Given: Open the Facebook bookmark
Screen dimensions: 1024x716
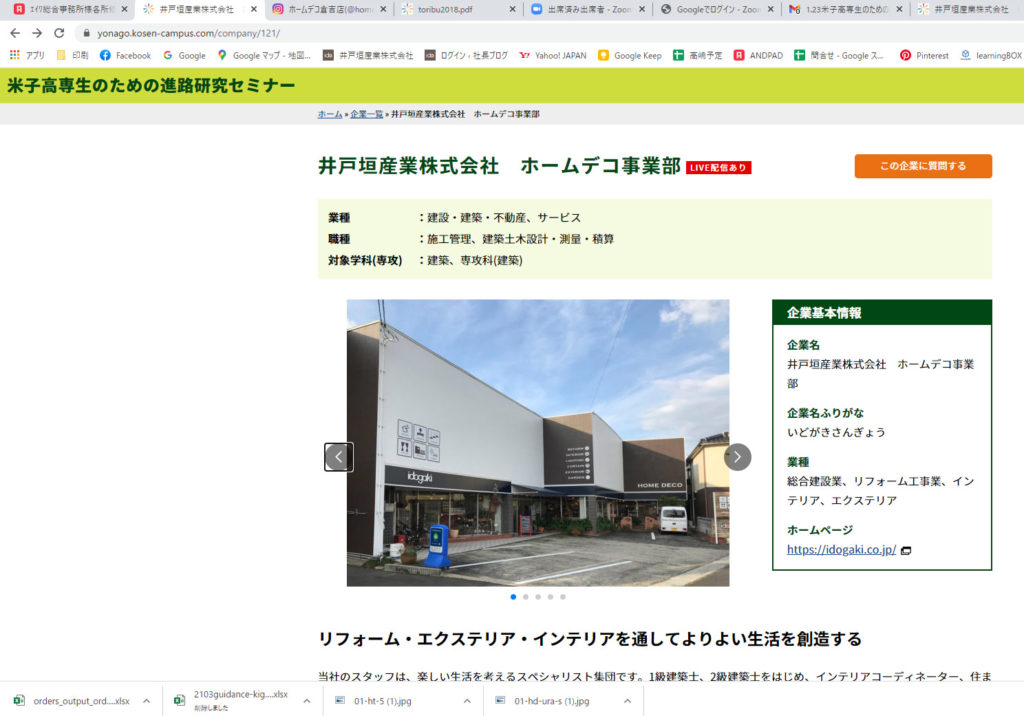Looking at the screenshot, I should point(125,56).
